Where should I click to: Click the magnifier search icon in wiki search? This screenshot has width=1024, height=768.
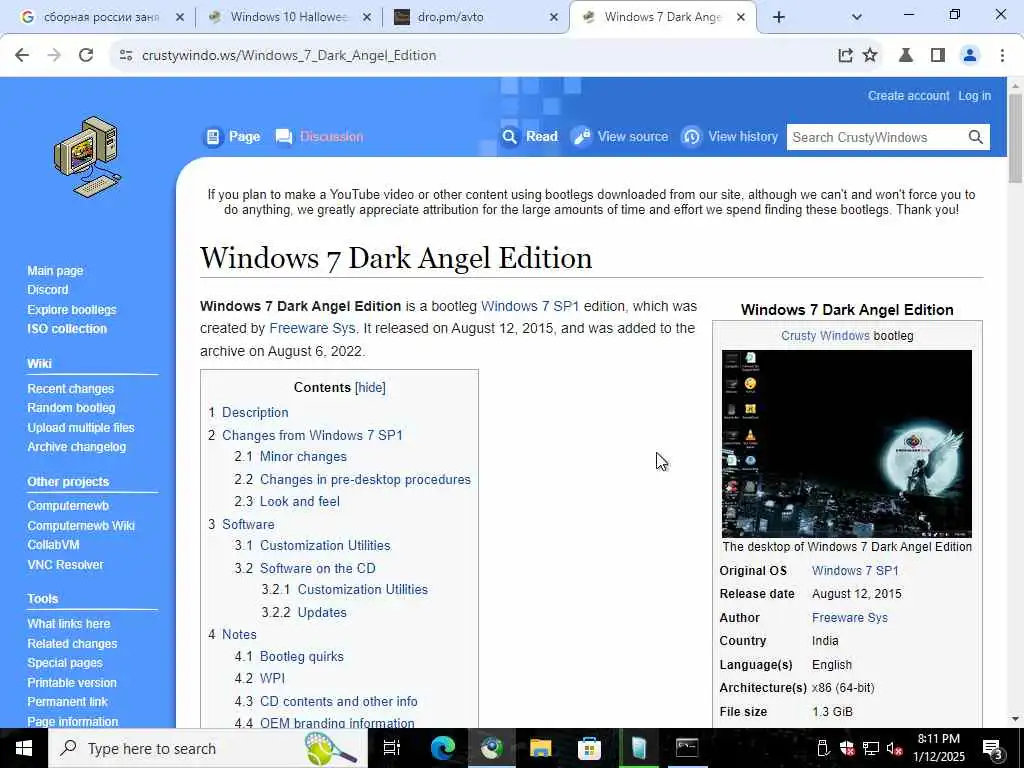click(976, 137)
